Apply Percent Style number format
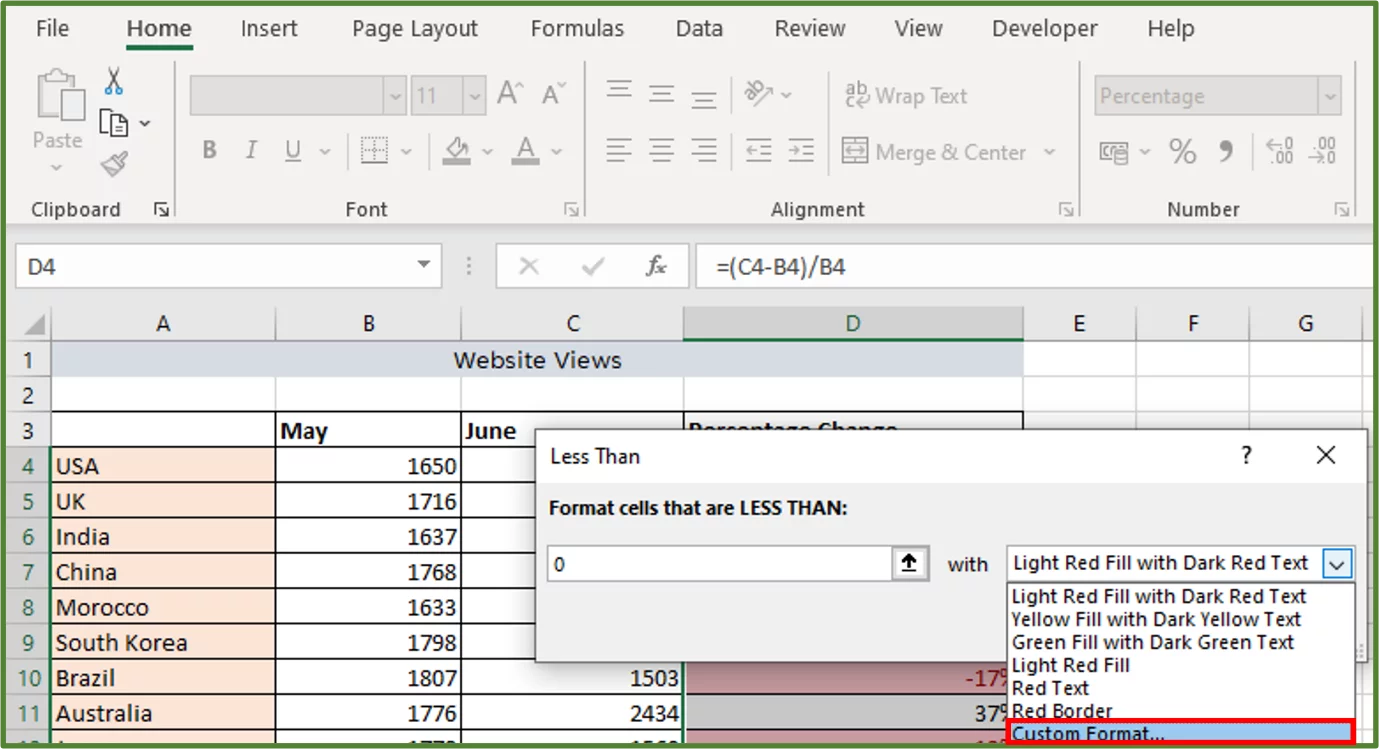The height and width of the screenshot is (749, 1379). point(1183,152)
